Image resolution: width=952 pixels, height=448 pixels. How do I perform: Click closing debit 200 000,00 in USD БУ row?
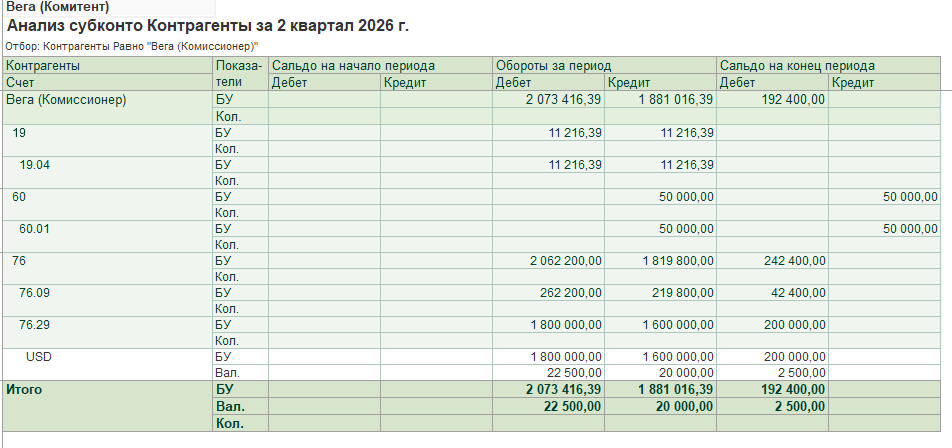pyautogui.click(x=794, y=357)
